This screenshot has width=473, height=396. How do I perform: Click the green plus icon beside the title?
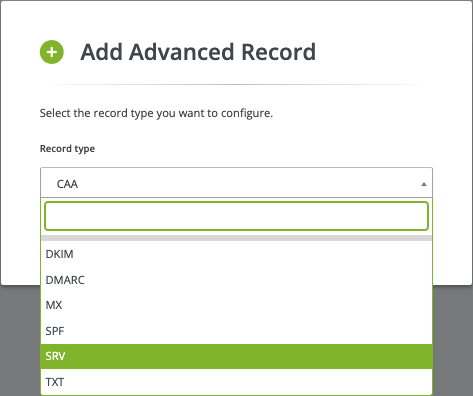(x=52, y=52)
